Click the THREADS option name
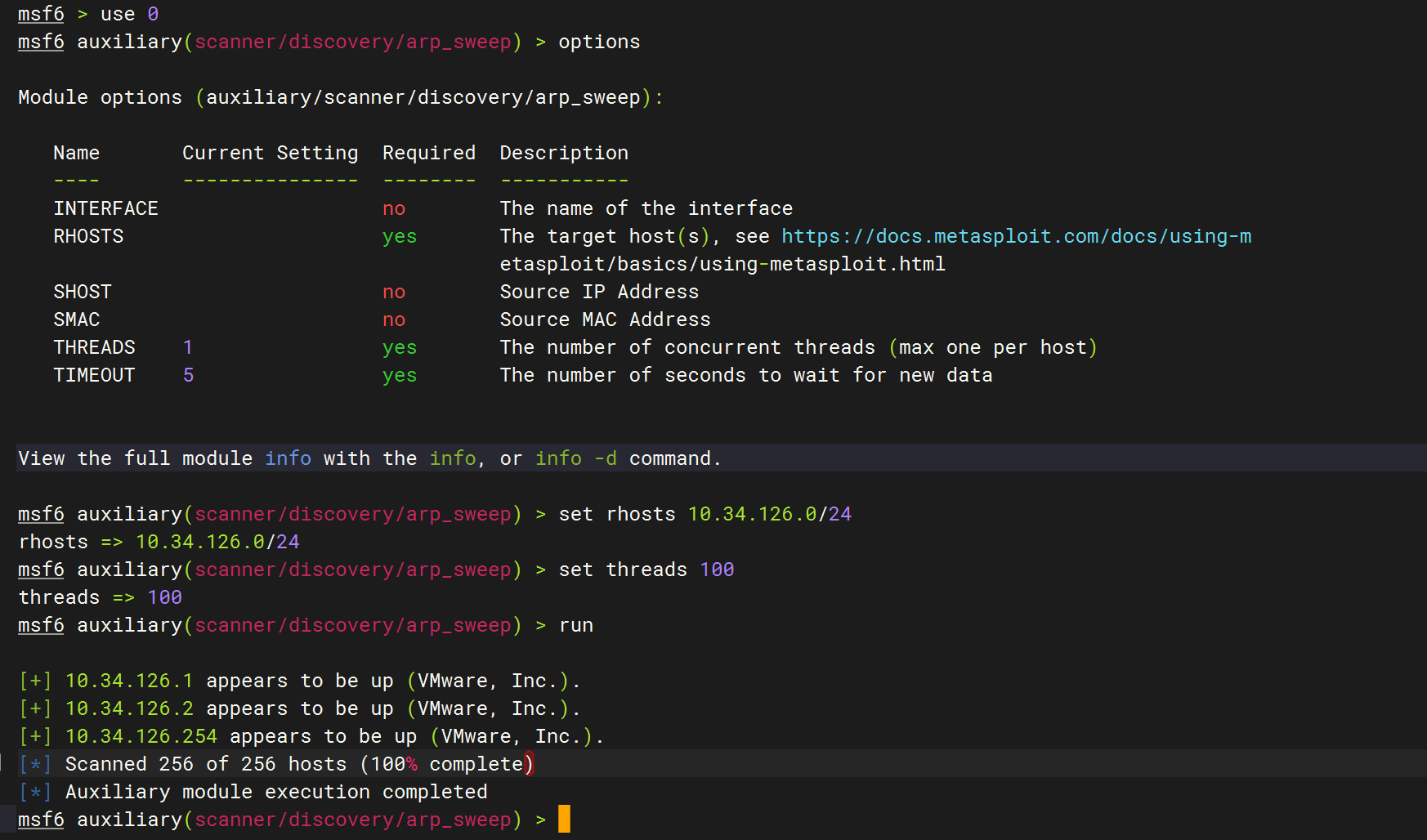The height and width of the screenshot is (840, 1427). tap(94, 347)
